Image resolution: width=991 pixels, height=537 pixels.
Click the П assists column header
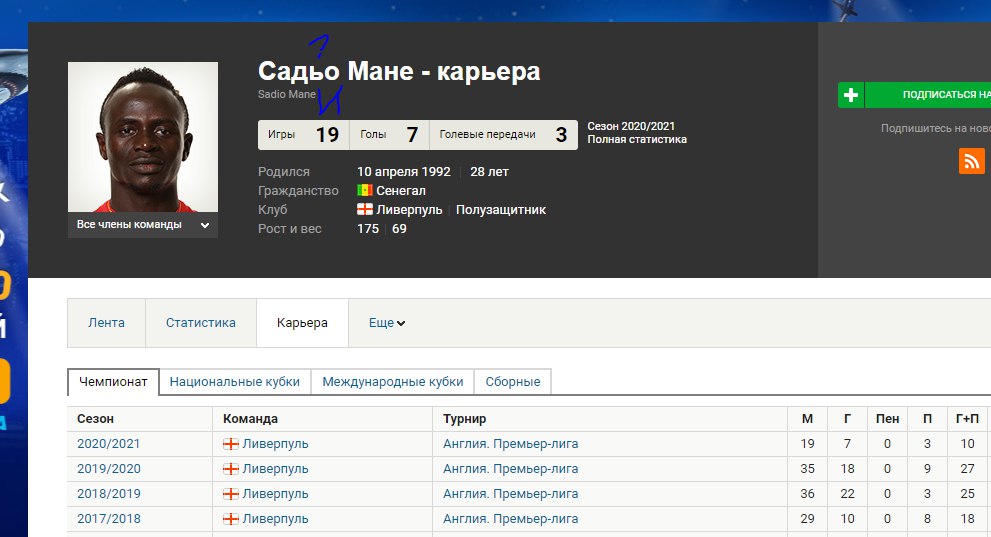pyautogui.click(x=927, y=419)
